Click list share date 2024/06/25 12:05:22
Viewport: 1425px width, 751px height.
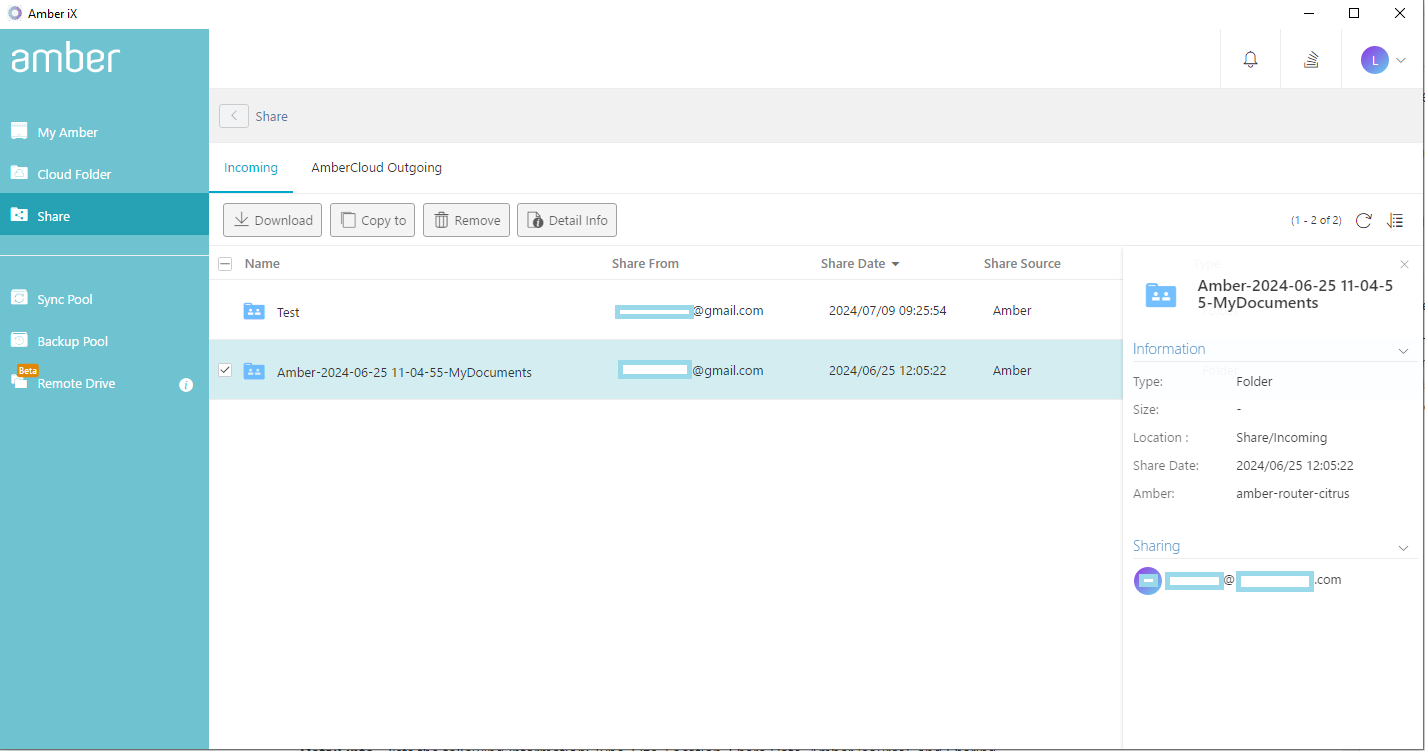[887, 371]
